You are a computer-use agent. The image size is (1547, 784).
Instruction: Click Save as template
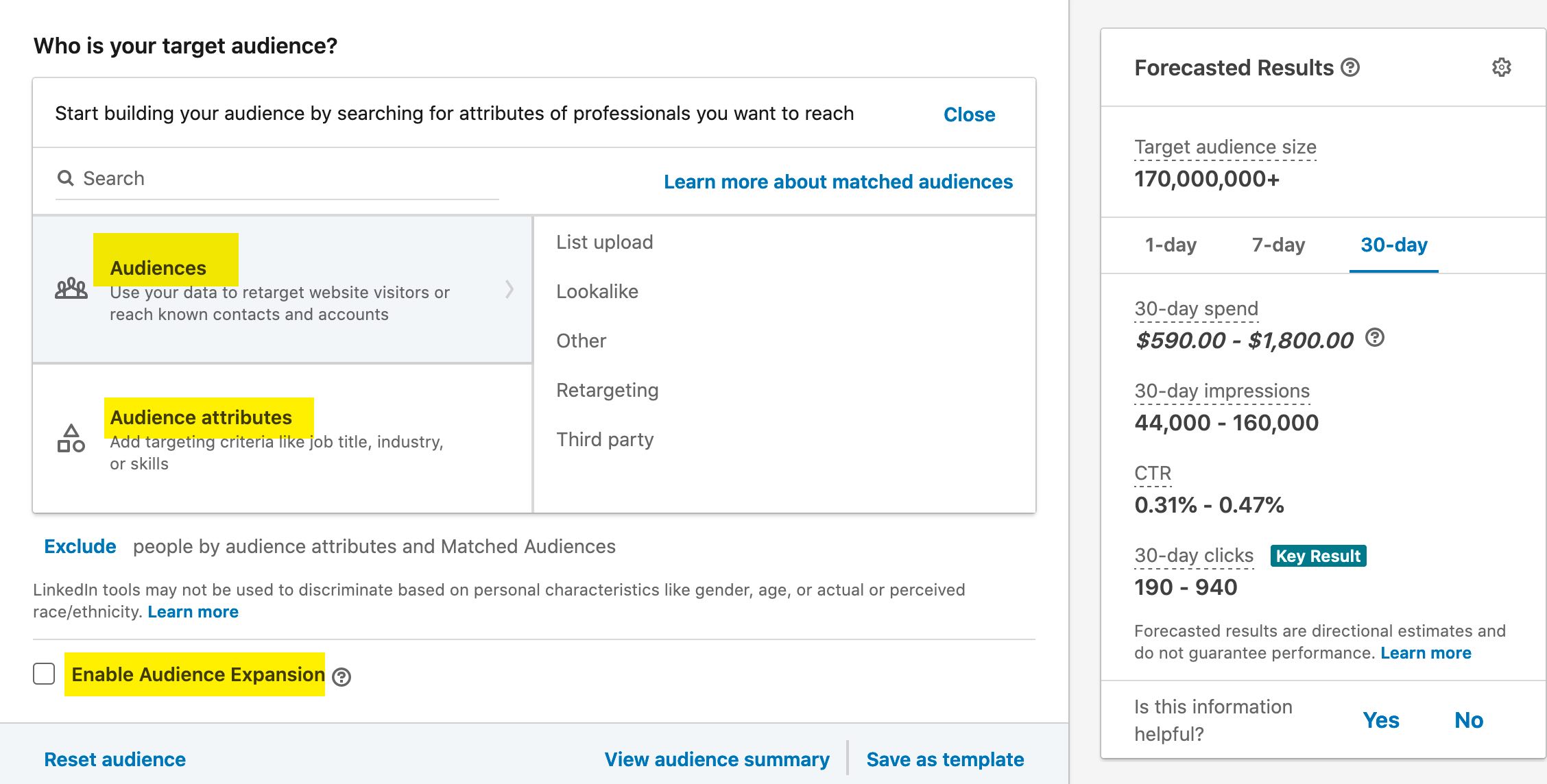945,759
